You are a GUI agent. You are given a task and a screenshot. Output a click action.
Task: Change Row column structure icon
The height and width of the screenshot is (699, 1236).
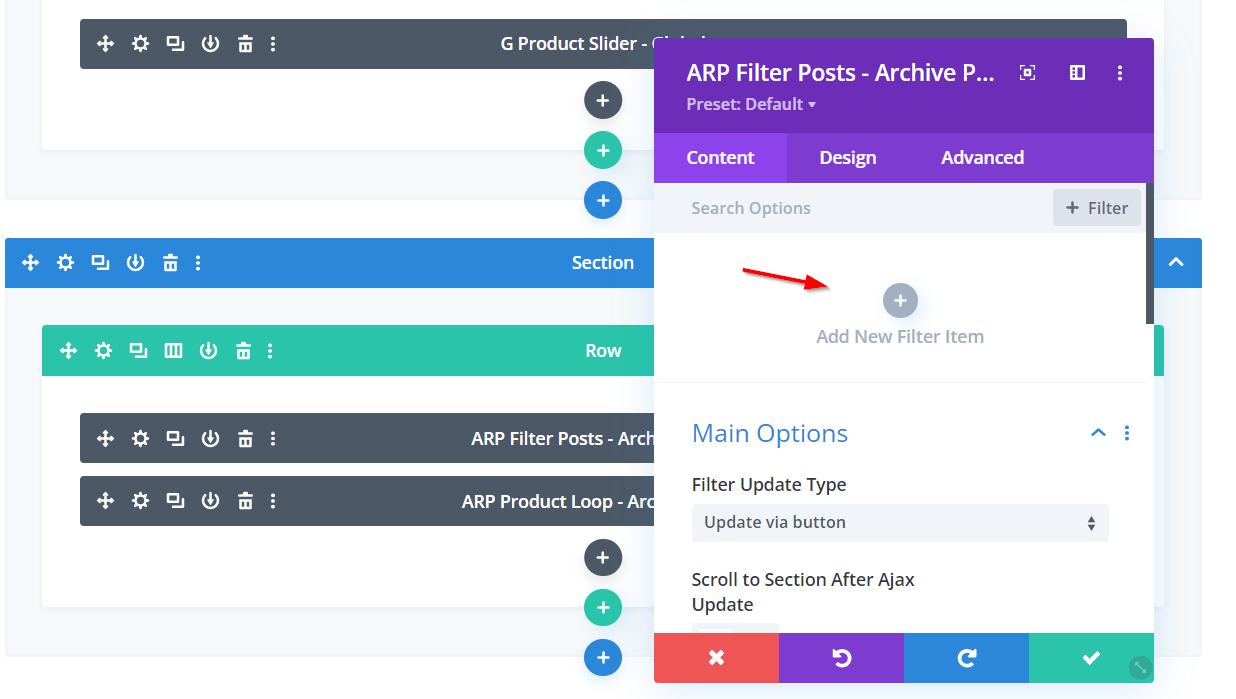click(x=173, y=351)
